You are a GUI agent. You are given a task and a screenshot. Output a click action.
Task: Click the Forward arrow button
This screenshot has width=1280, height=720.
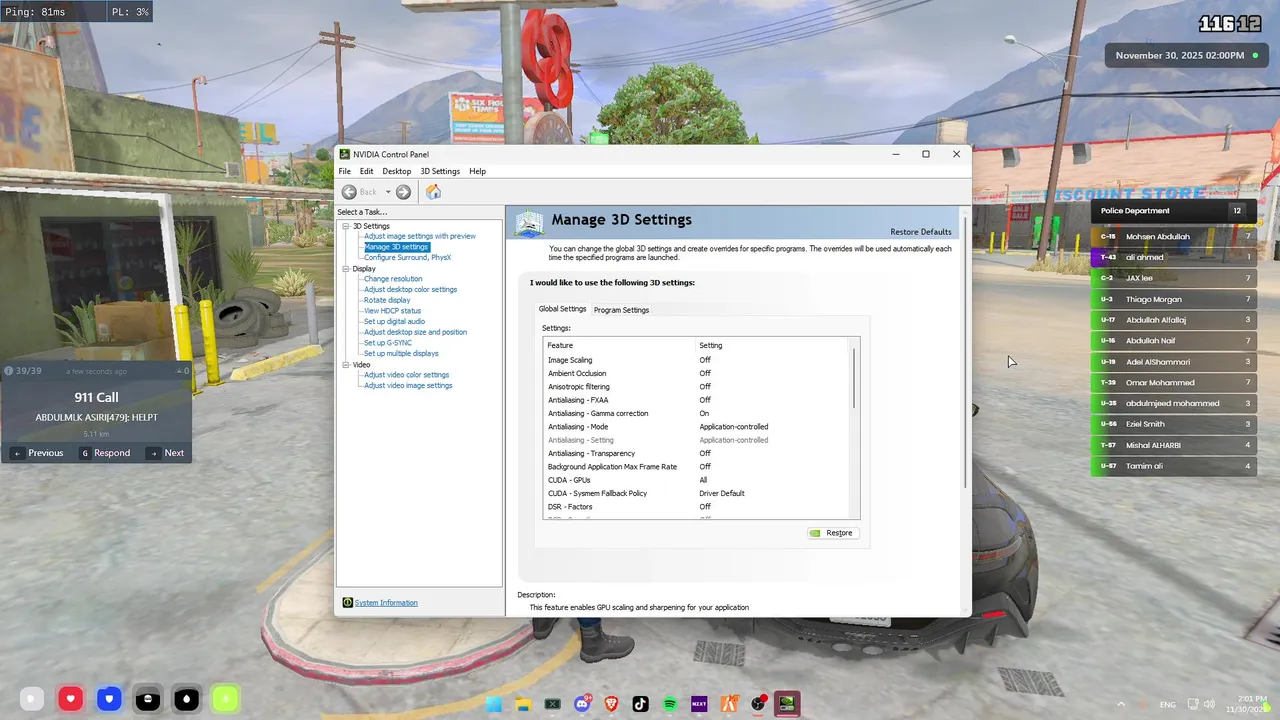[403, 192]
